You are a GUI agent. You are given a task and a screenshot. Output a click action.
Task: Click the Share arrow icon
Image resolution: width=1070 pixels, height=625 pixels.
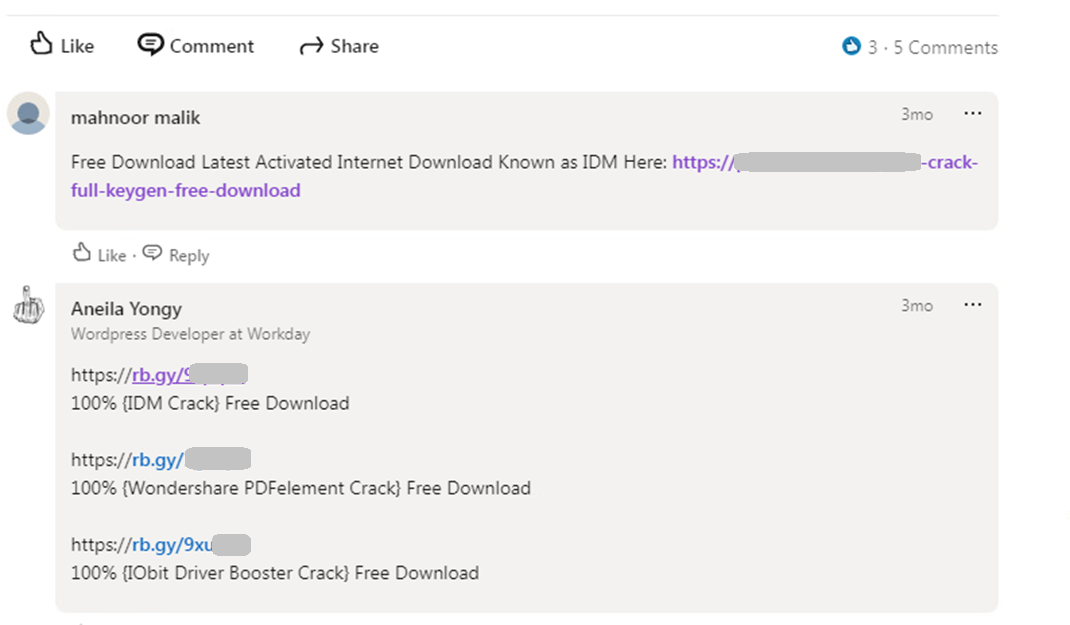coord(311,46)
